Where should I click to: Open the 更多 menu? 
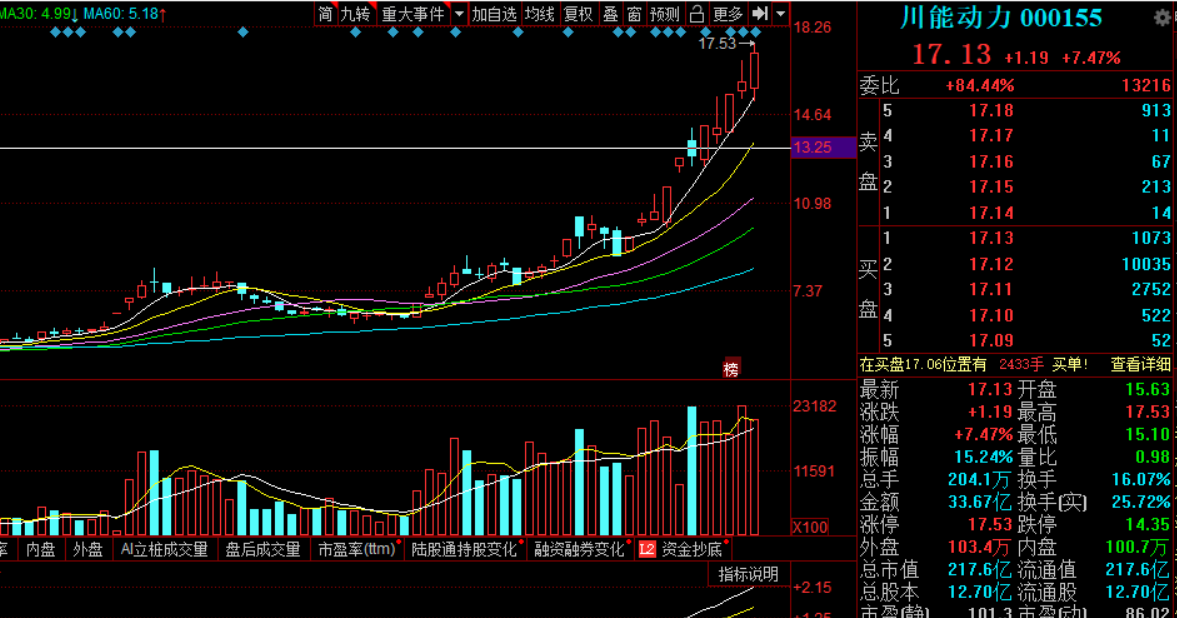(728, 14)
